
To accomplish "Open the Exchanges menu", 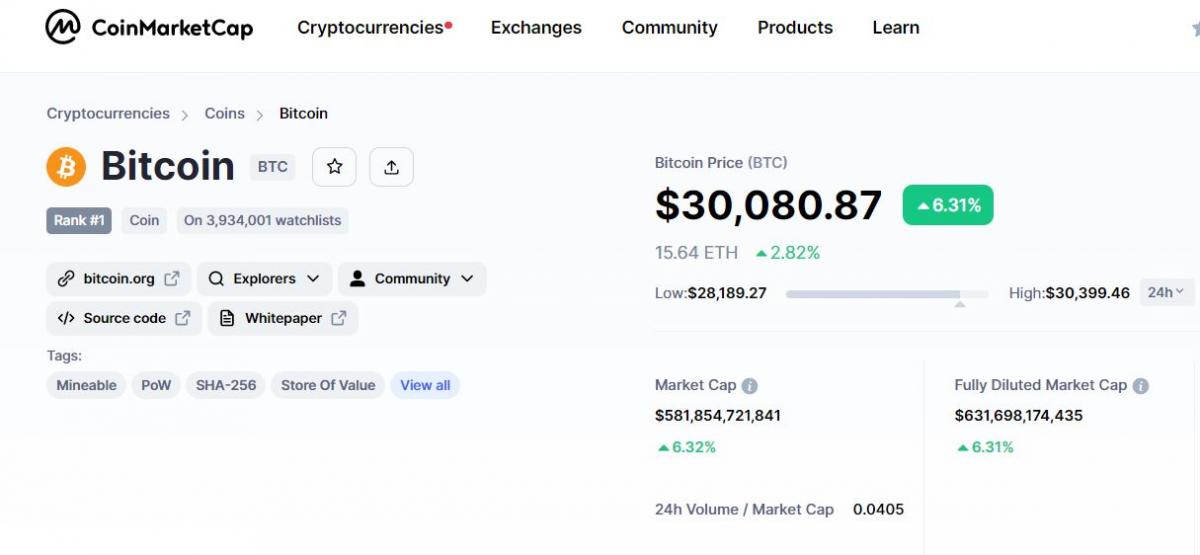I will [536, 28].
